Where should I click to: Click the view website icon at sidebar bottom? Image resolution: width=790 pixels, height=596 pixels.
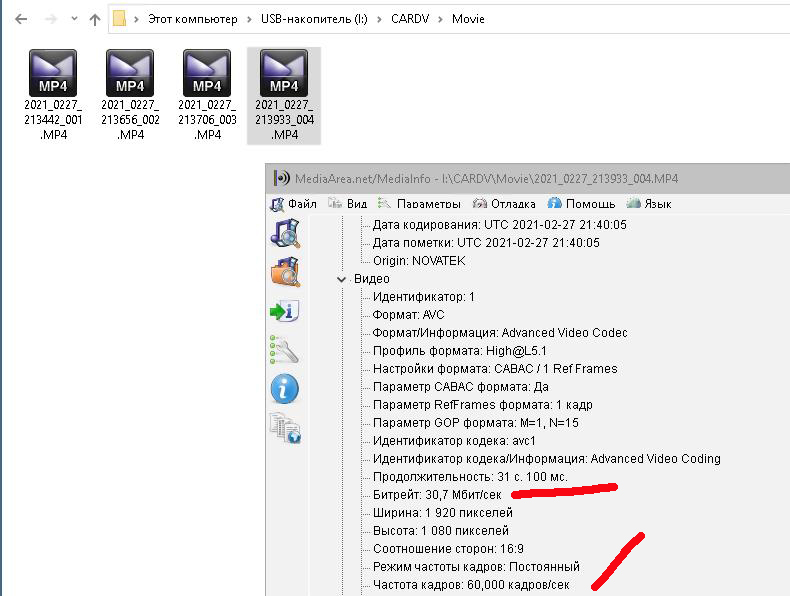click(x=285, y=428)
